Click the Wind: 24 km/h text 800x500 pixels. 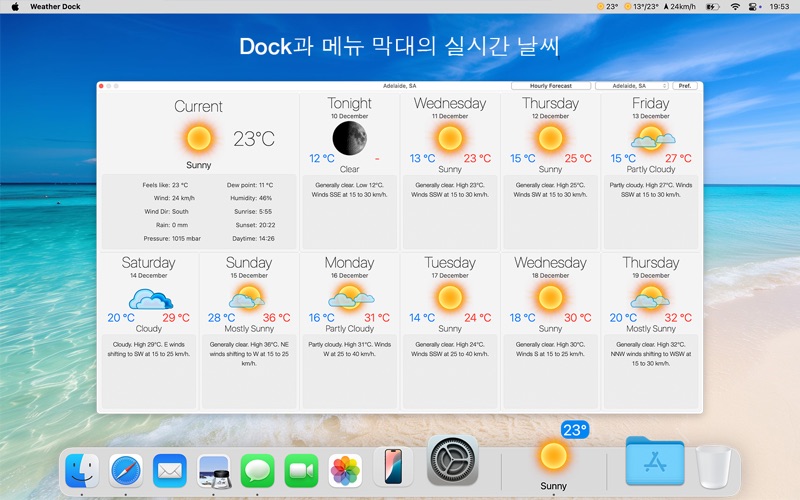coord(174,198)
